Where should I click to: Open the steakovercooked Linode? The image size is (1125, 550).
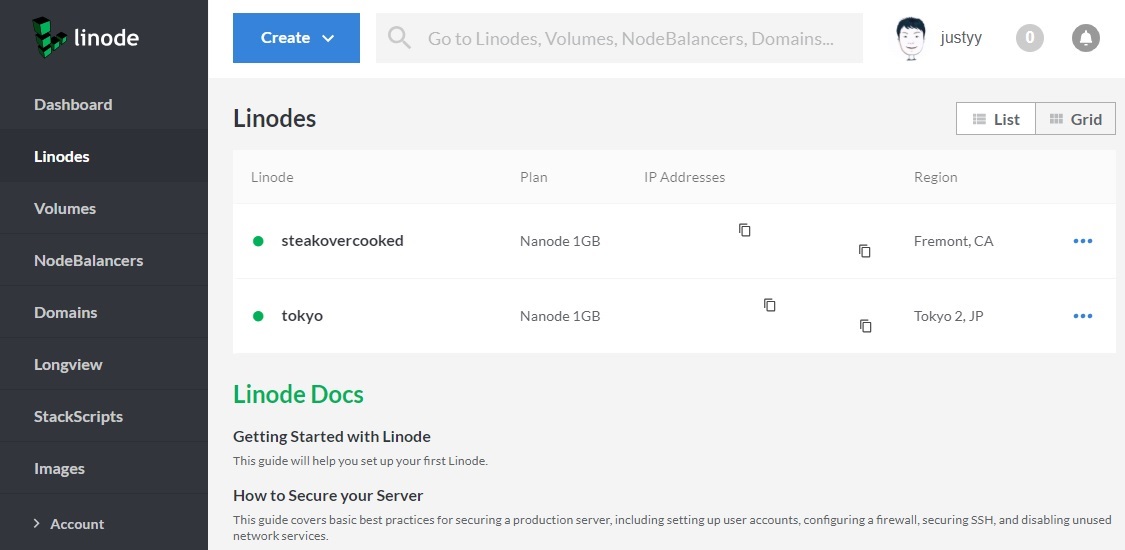[x=342, y=241]
